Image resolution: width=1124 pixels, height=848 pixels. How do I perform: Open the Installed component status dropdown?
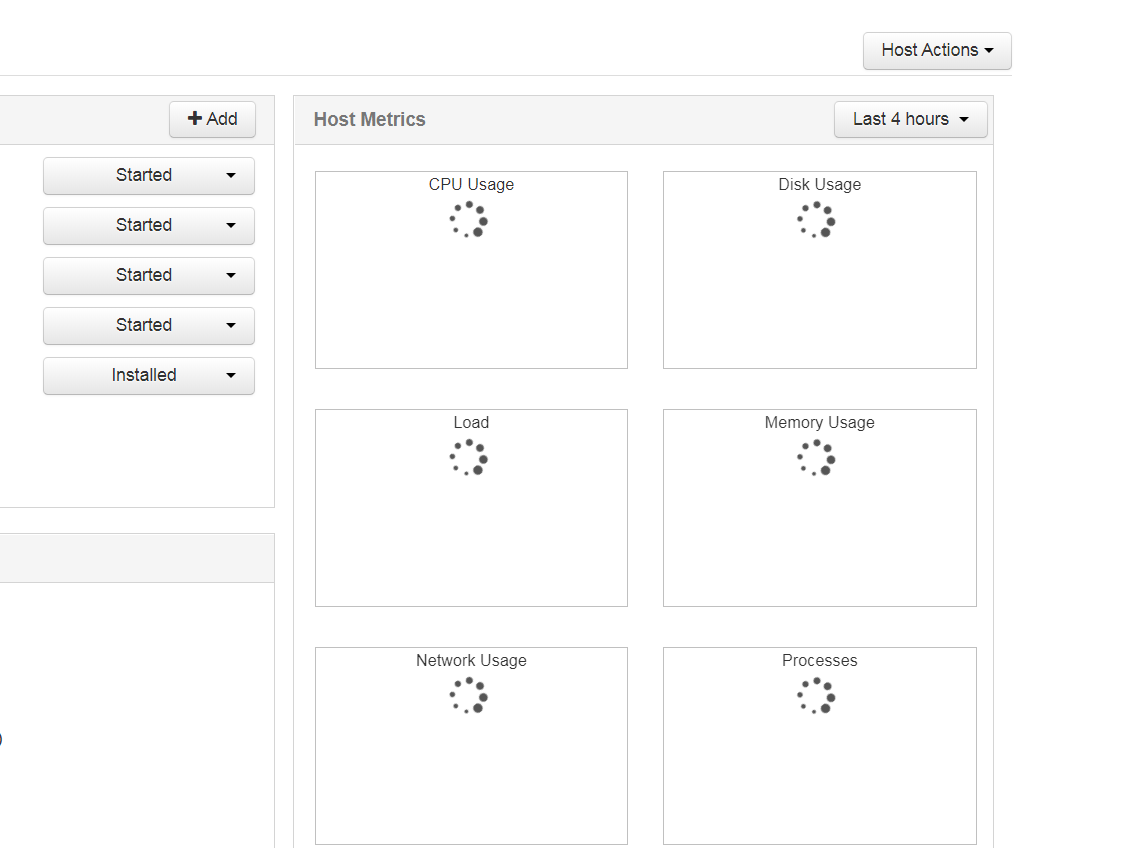pyautogui.click(x=148, y=376)
